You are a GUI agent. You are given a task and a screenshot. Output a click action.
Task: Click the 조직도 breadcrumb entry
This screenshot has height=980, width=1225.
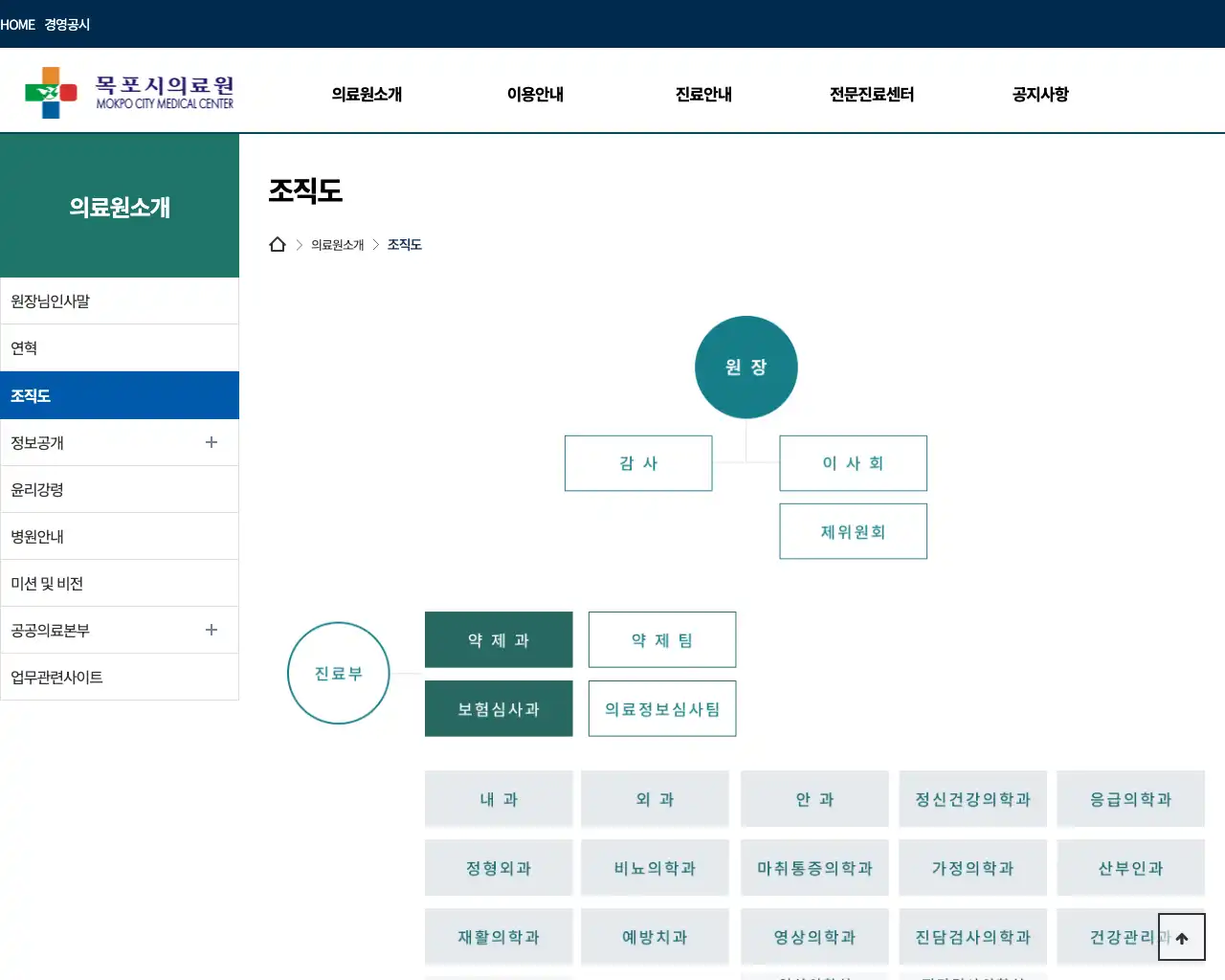(404, 244)
